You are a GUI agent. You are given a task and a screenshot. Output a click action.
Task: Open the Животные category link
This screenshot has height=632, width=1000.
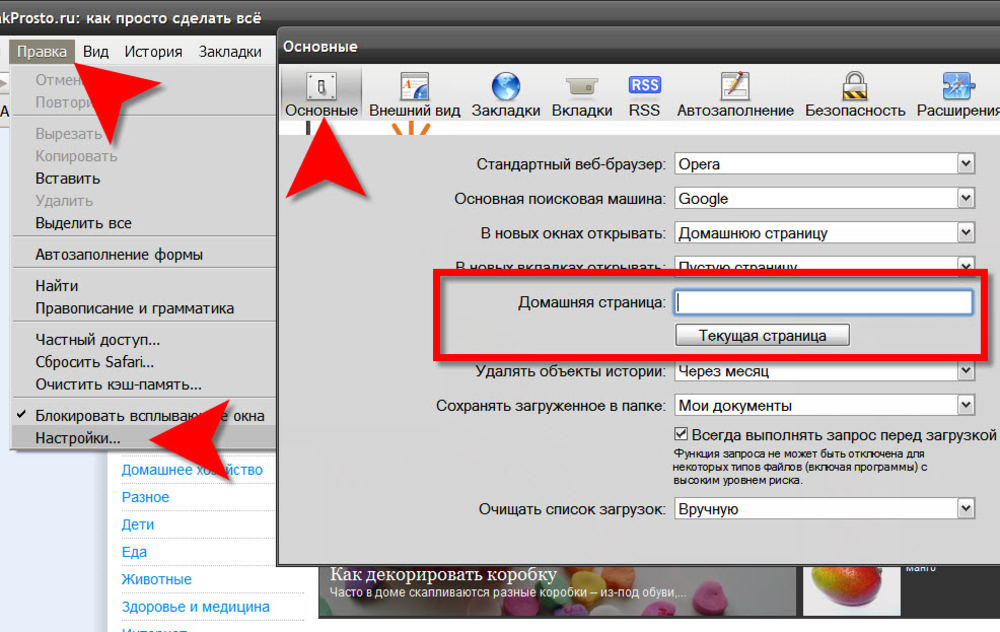pyautogui.click(x=156, y=579)
